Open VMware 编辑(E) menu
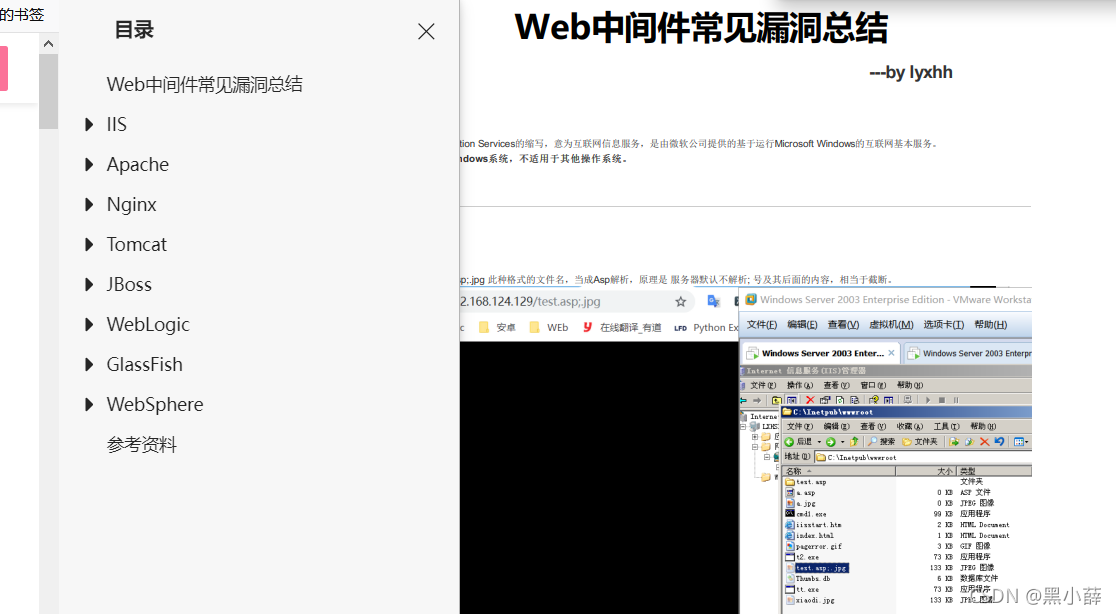The image size is (1116, 614). (802, 324)
